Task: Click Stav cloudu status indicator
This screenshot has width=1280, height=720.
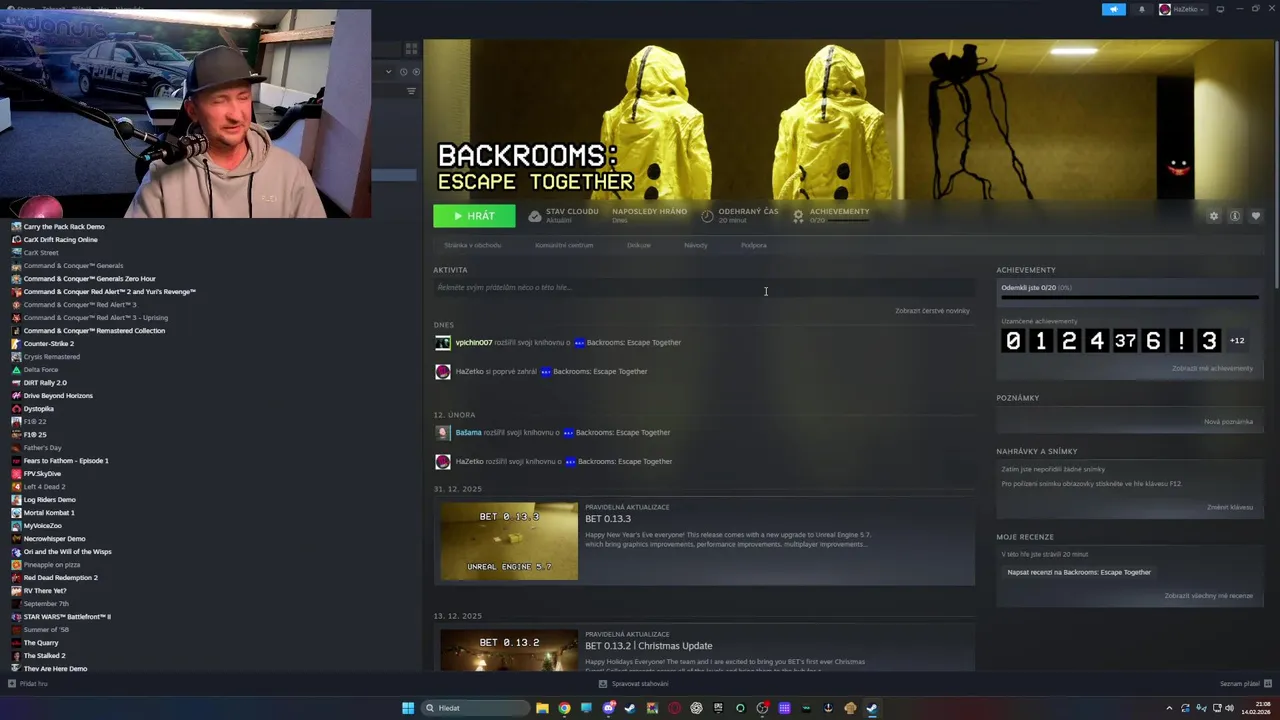Action: [x=565, y=216]
